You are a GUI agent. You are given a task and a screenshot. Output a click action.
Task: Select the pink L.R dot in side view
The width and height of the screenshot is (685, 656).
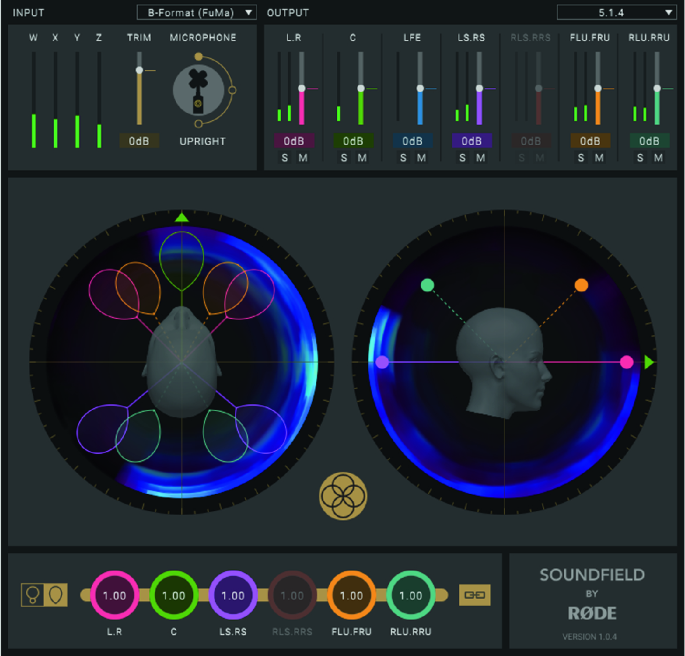pyautogui.click(x=627, y=362)
